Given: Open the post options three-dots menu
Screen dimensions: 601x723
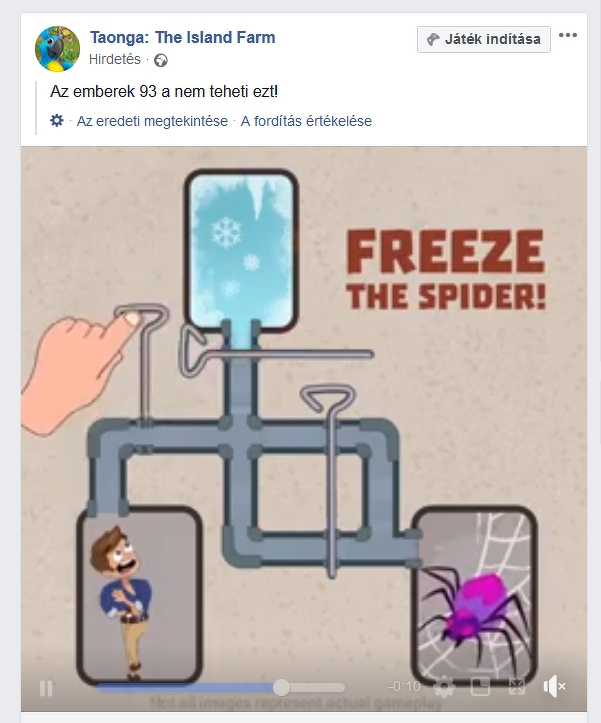Looking at the screenshot, I should pyautogui.click(x=568, y=35).
